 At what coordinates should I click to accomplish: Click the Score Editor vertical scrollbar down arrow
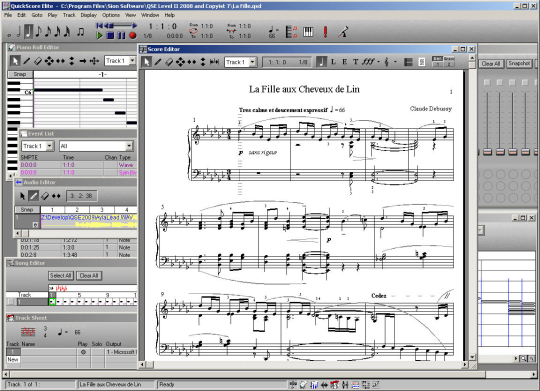pyautogui.click(x=472, y=357)
